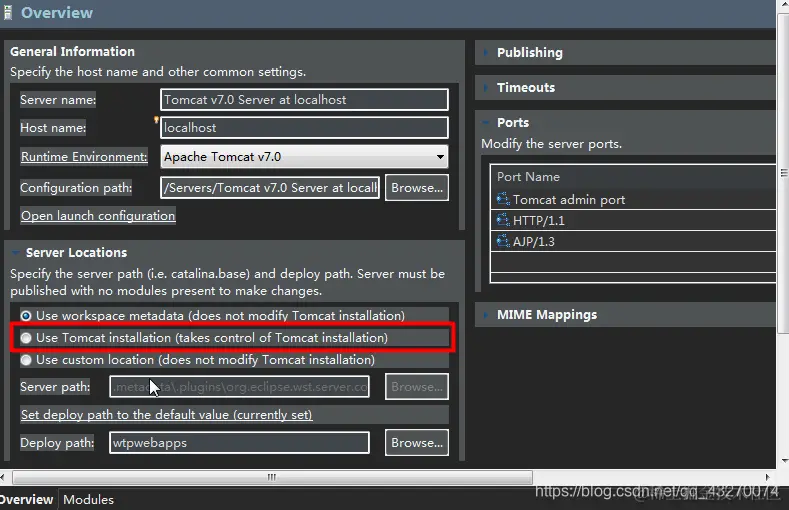Click the General Information heading
This screenshot has height=510, width=789.
pos(72,51)
